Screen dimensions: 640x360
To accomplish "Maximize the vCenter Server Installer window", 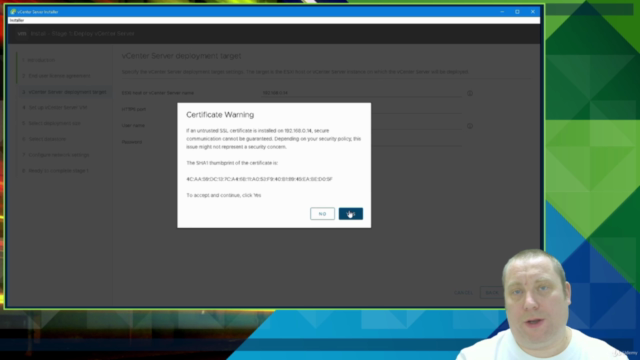I will click(x=517, y=12).
